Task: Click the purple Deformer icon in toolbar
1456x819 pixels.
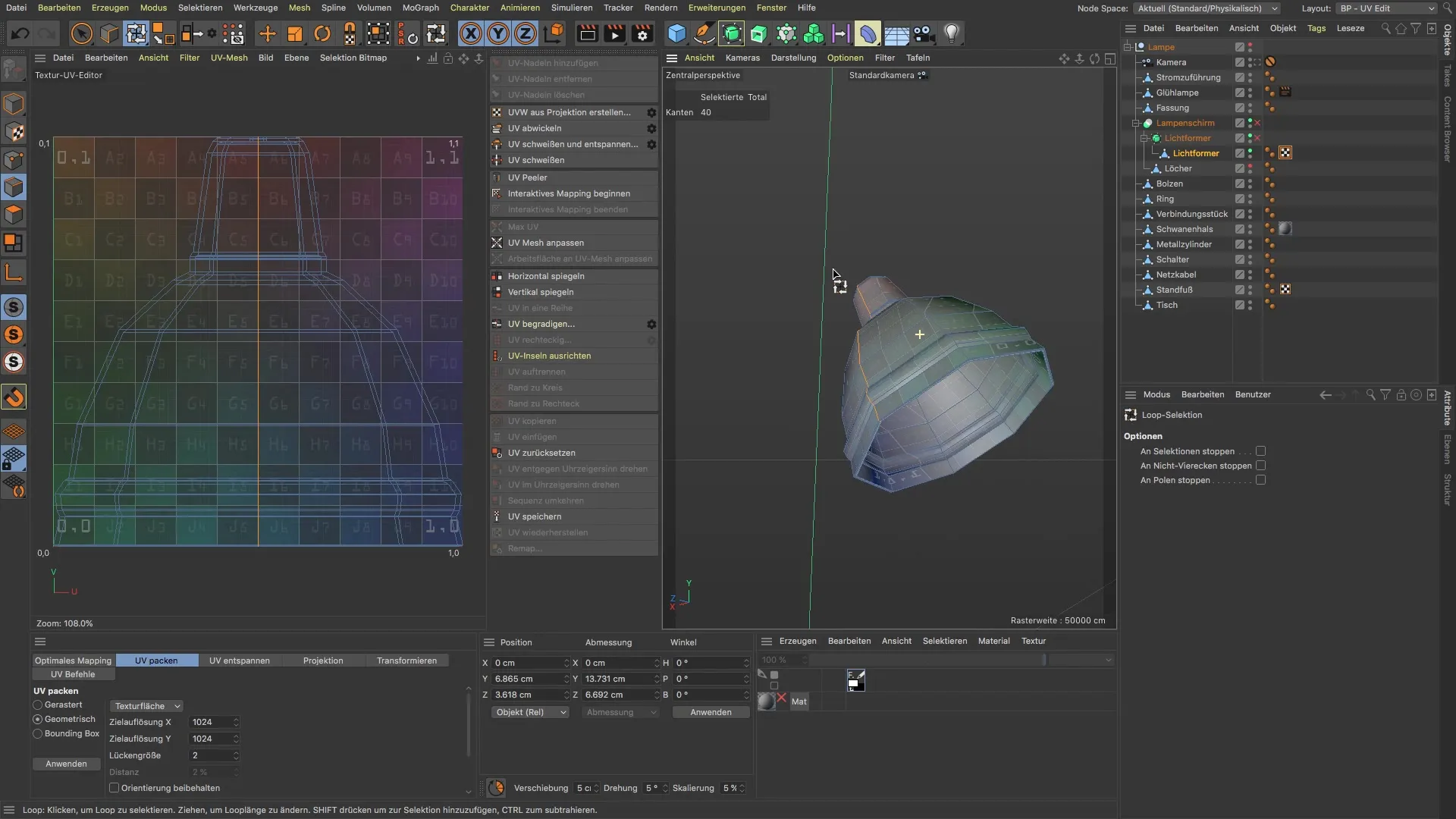Action: click(x=868, y=33)
